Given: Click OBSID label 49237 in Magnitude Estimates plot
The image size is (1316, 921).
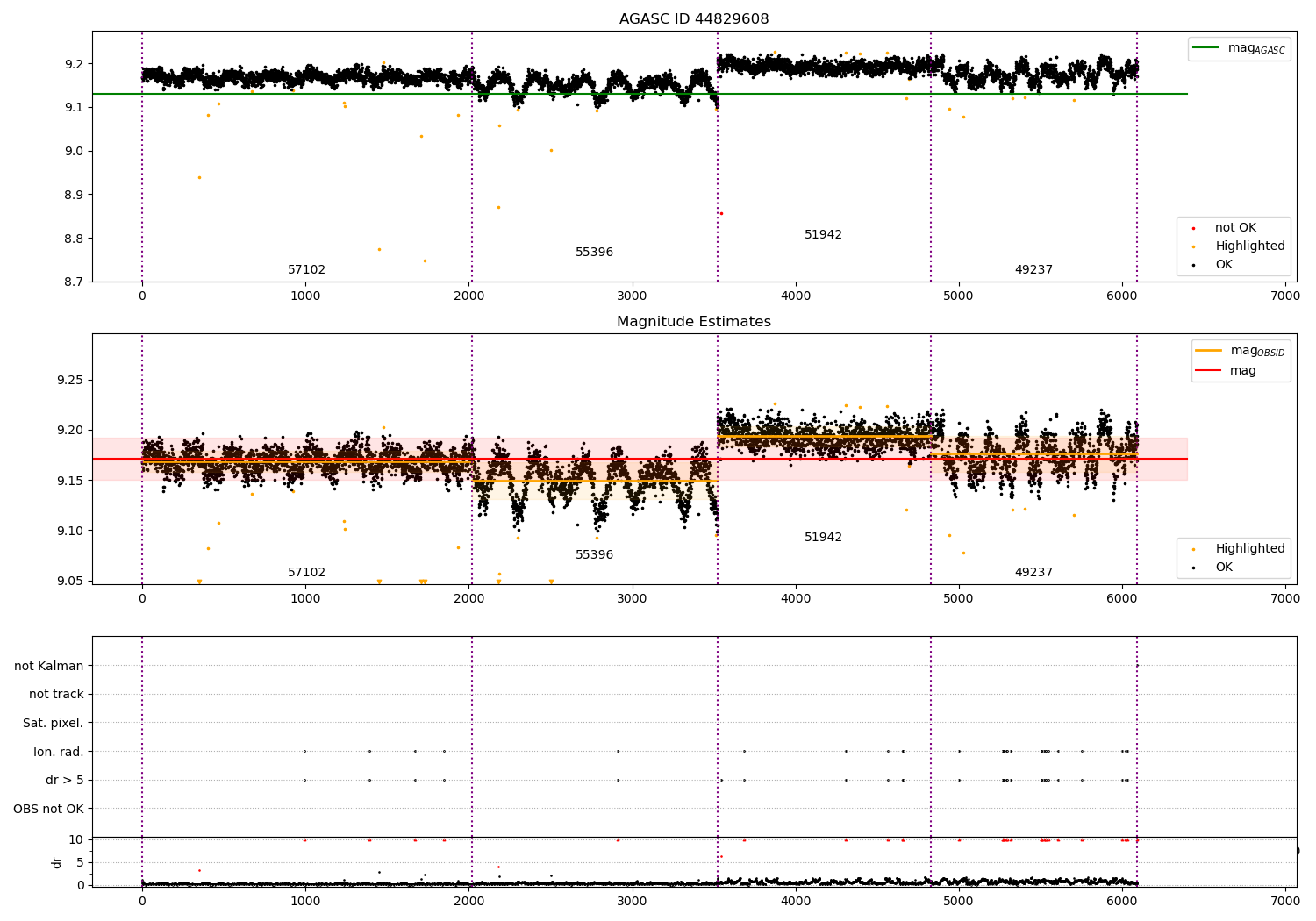Looking at the screenshot, I should coord(1033,573).
